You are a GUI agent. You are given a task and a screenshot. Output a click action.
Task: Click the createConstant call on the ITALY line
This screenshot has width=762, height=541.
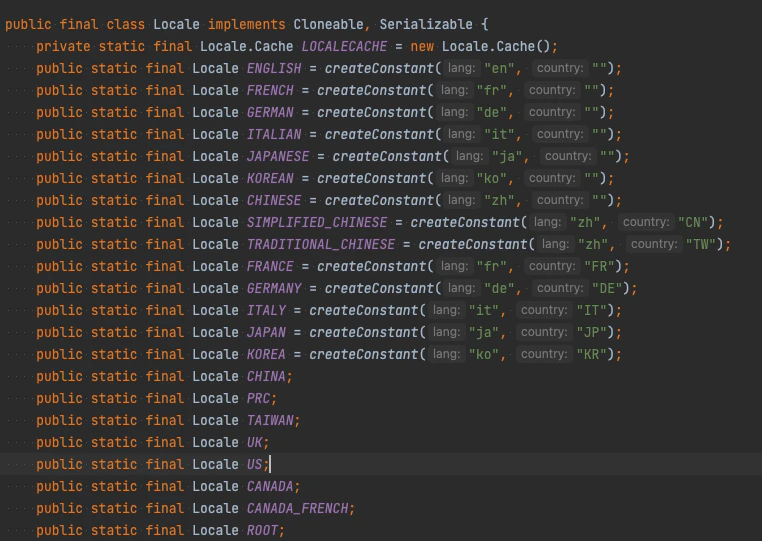point(364,310)
